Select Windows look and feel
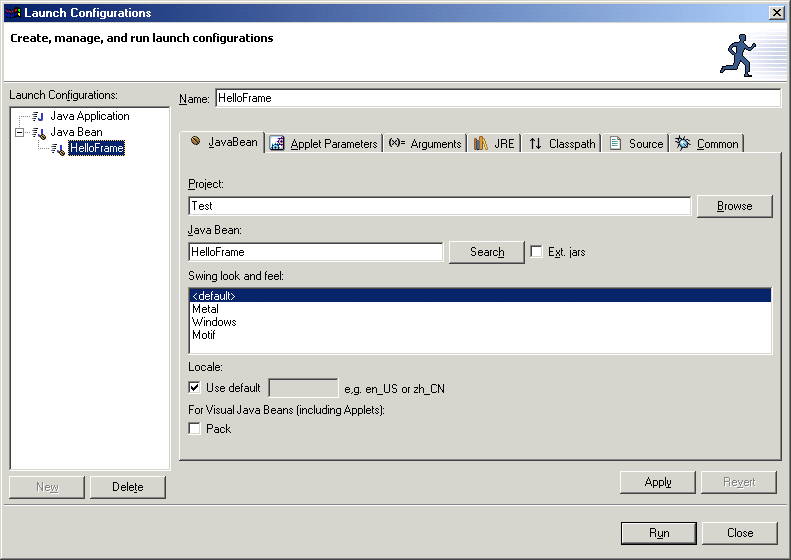 click(x=480, y=322)
